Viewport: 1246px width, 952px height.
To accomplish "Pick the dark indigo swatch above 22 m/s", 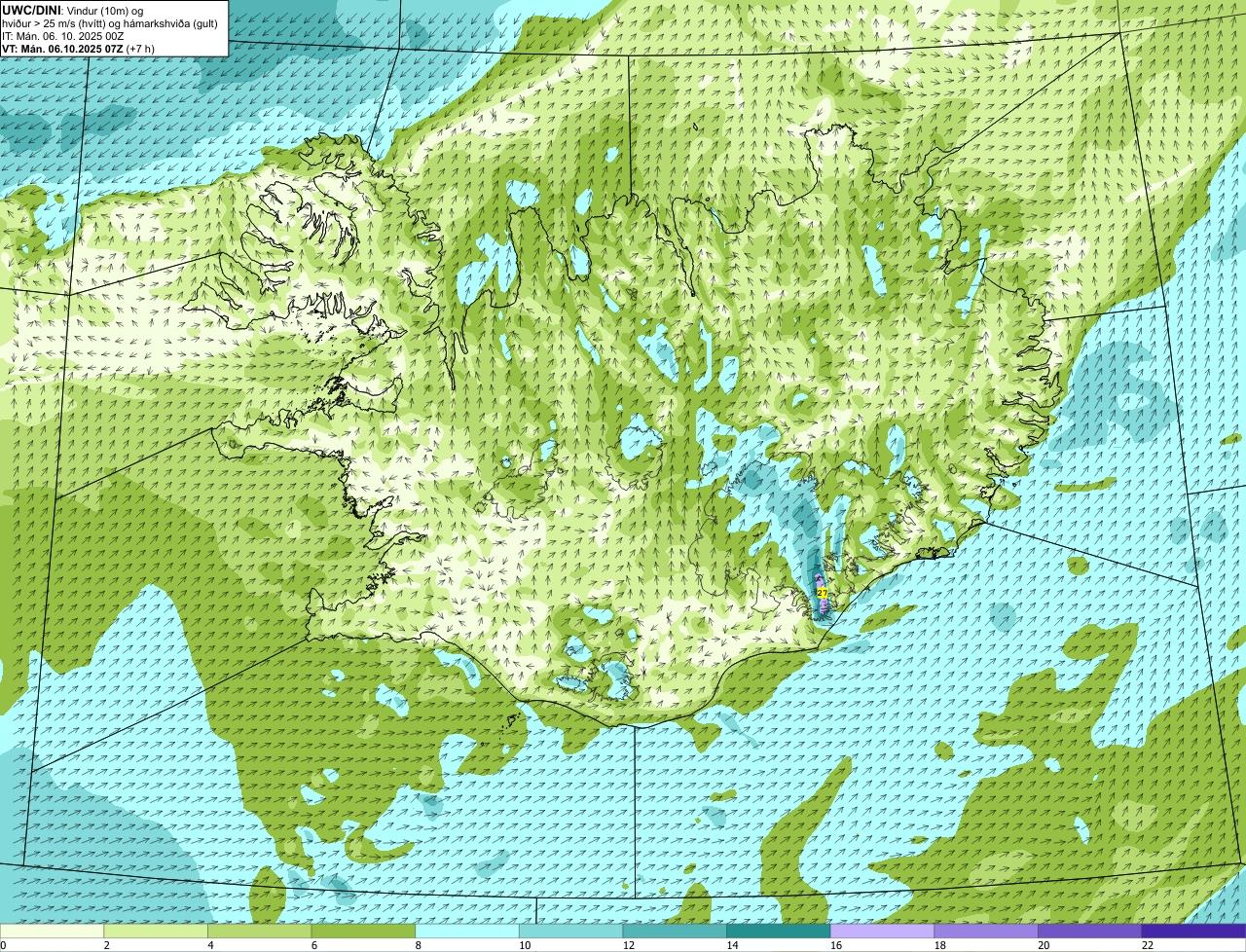I will [x=1193, y=931].
